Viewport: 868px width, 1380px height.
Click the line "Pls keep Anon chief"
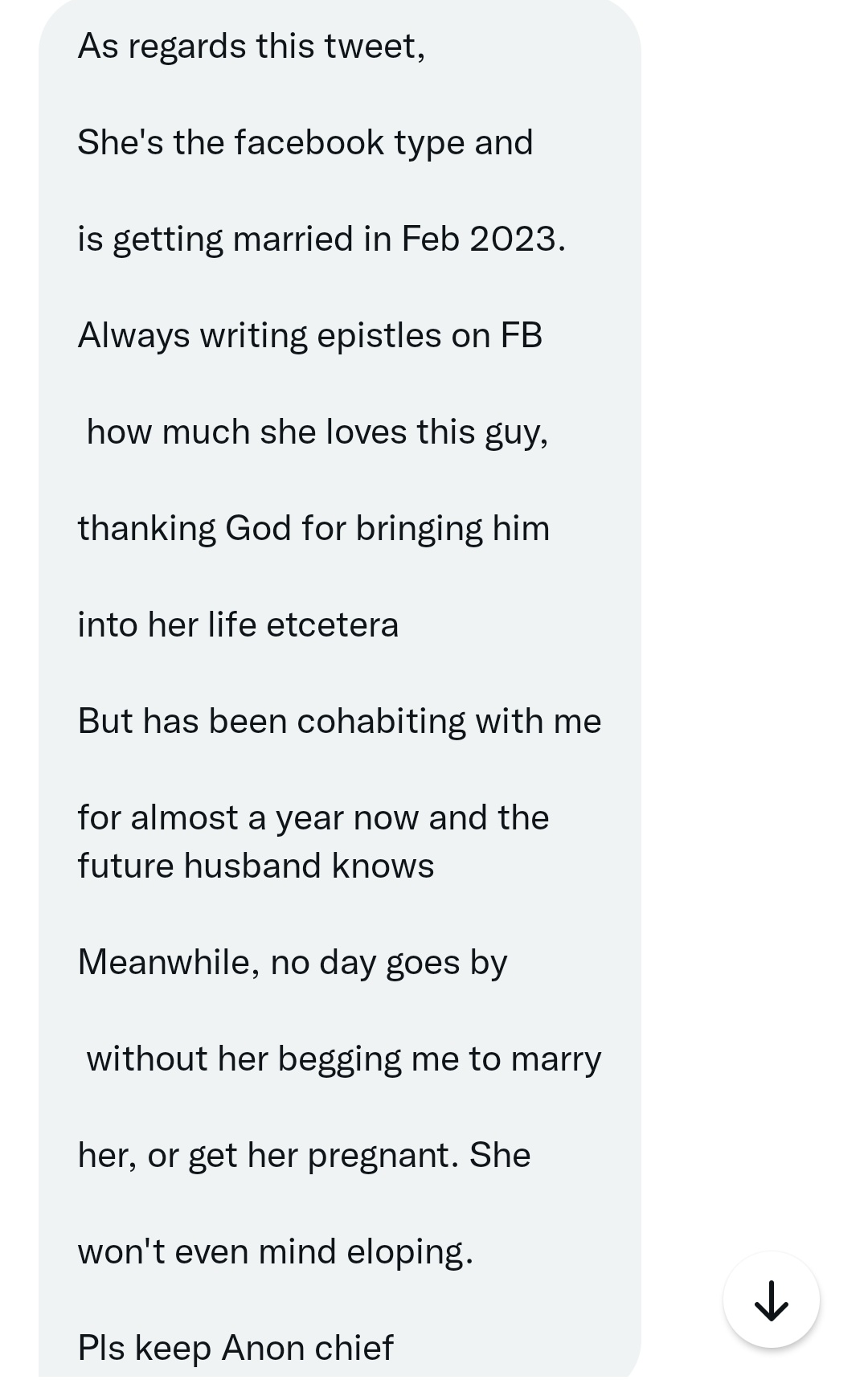(x=235, y=1348)
